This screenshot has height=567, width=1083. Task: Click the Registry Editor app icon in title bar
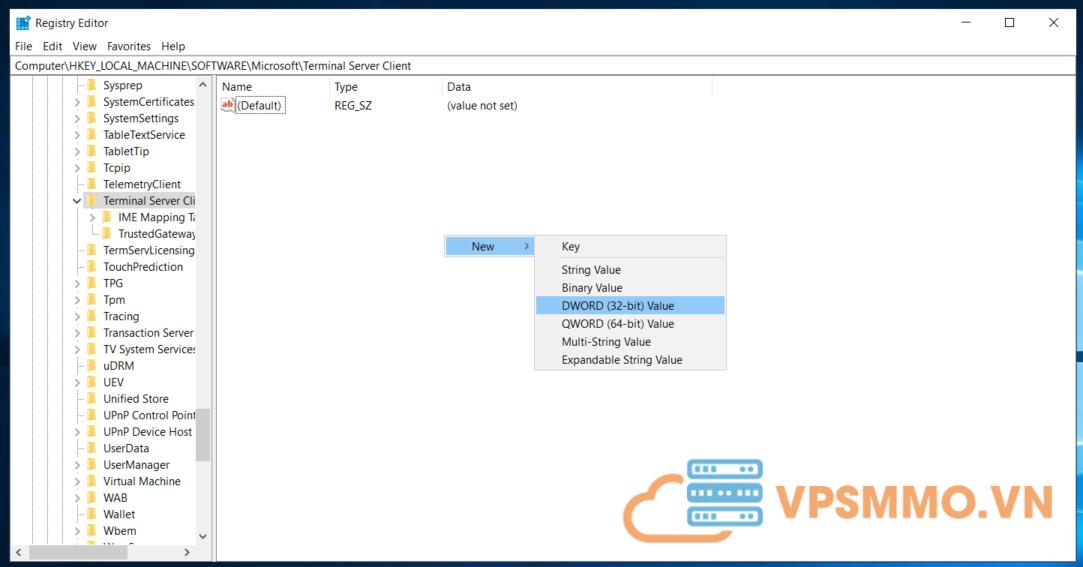[23, 23]
